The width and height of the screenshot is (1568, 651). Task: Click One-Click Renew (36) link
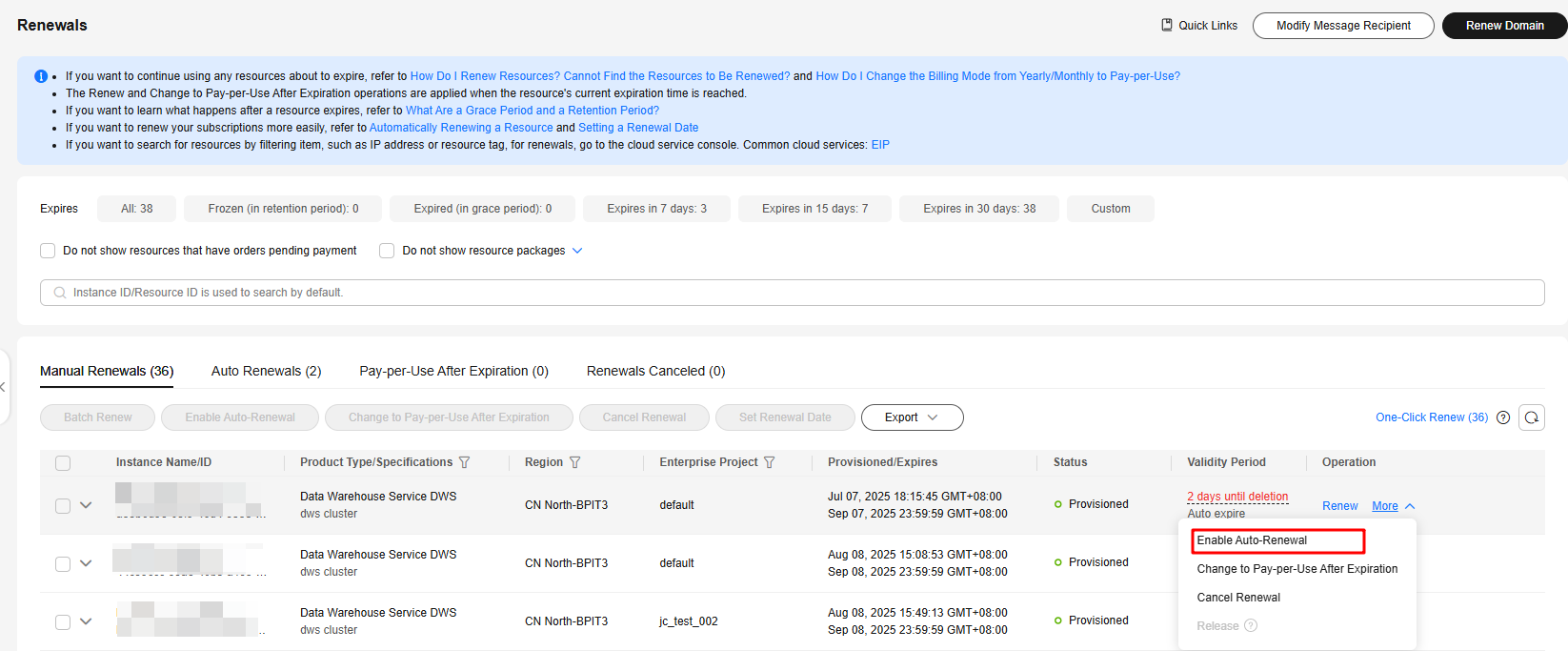pyautogui.click(x=1432, y=417)
